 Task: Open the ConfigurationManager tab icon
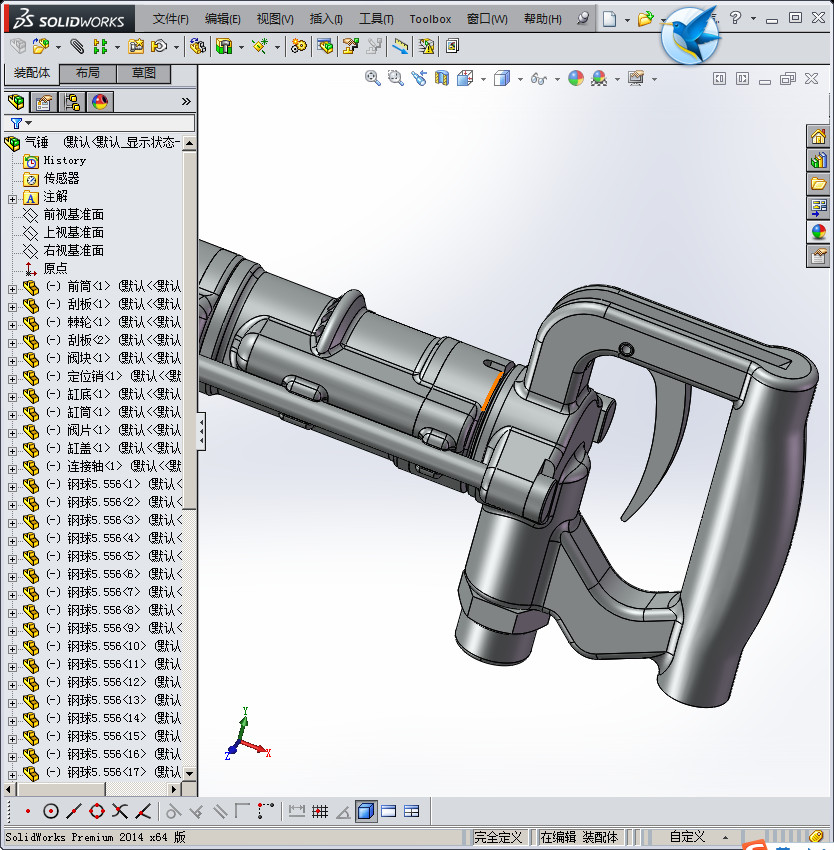72,102
